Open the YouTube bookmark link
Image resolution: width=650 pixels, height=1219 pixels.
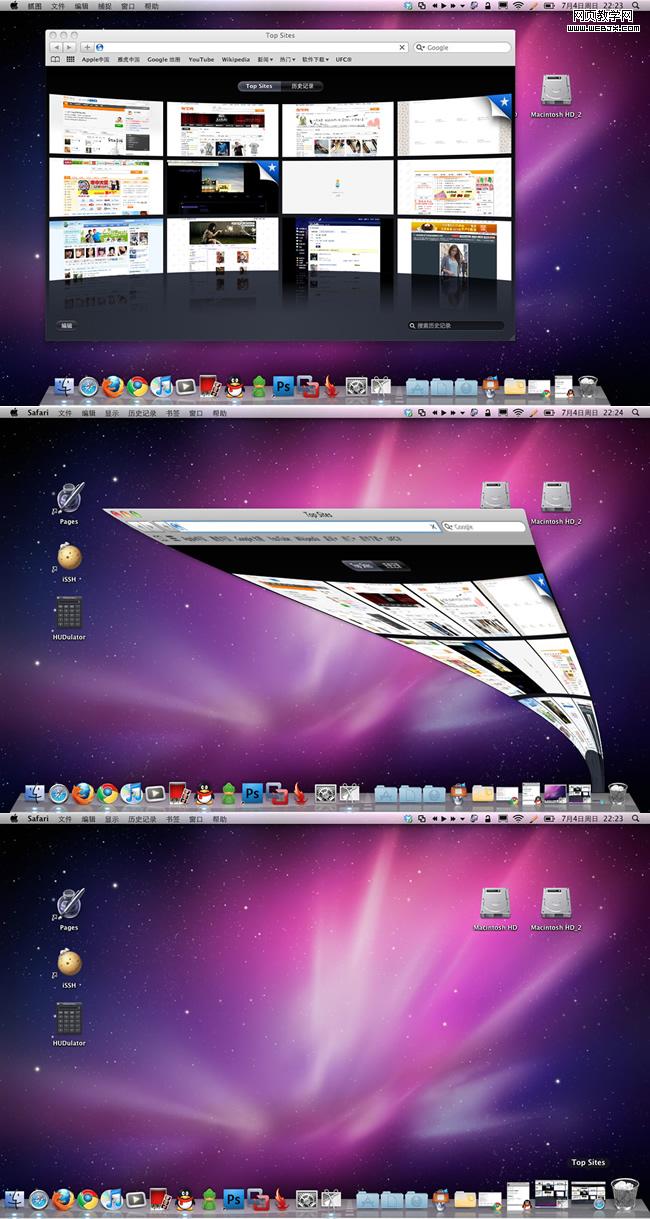coord(201,60)
